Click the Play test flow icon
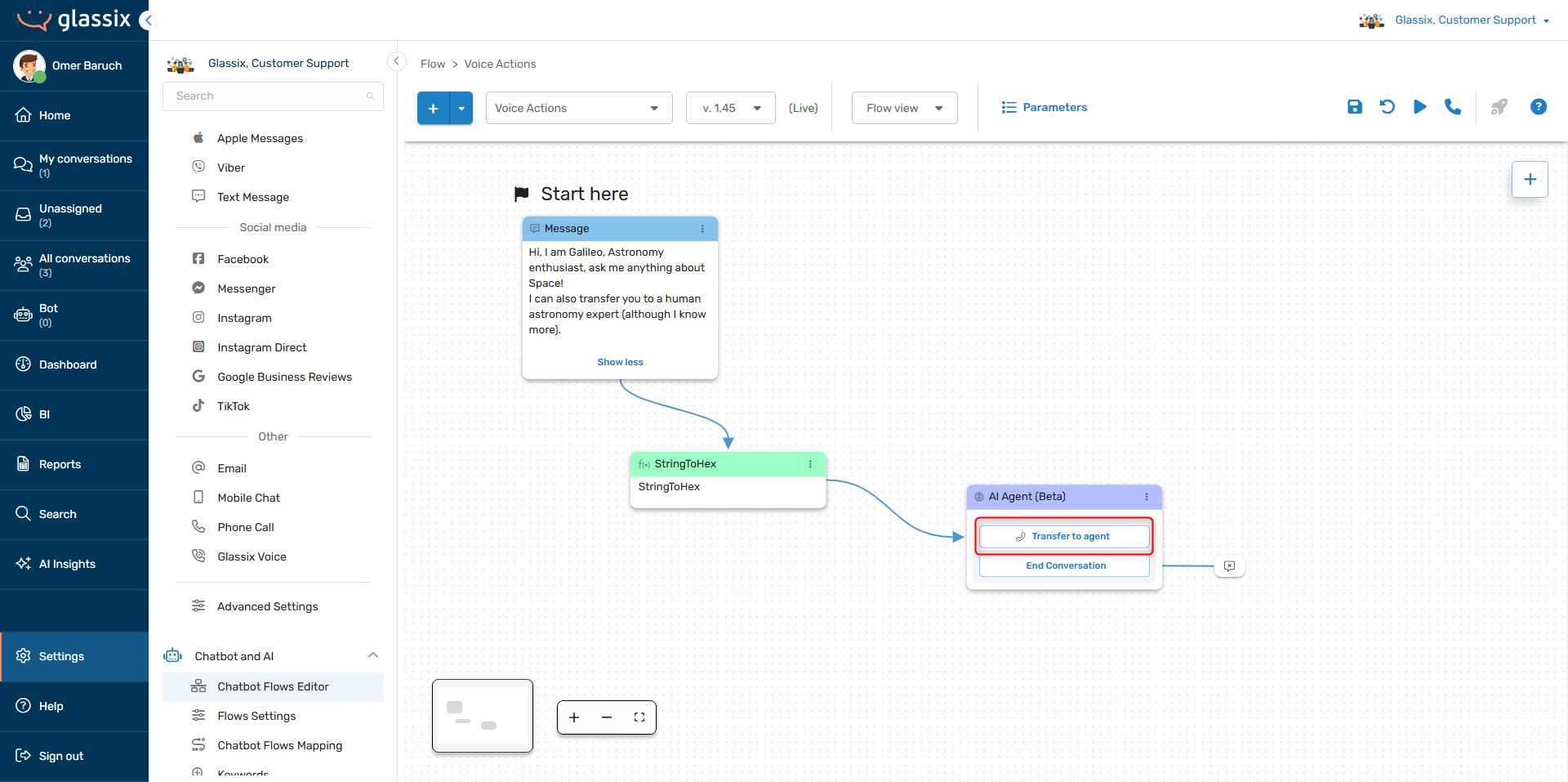 [1419, 107]
